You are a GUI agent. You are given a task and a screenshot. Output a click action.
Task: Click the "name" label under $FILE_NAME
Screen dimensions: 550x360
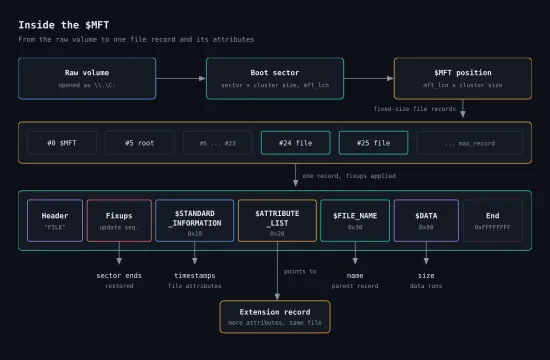tap(355, 276)
